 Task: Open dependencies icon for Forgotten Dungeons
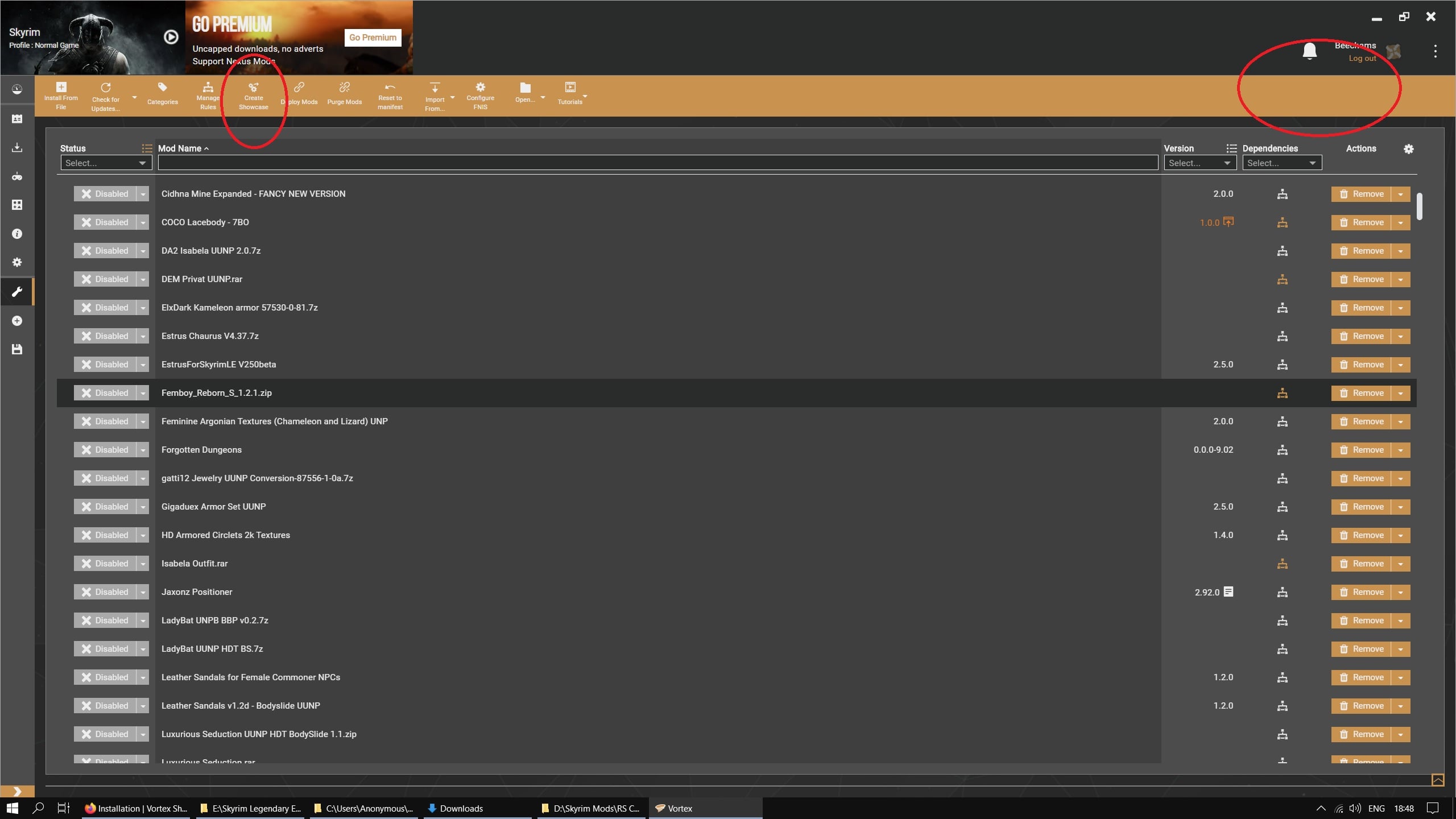(1282, 450)
